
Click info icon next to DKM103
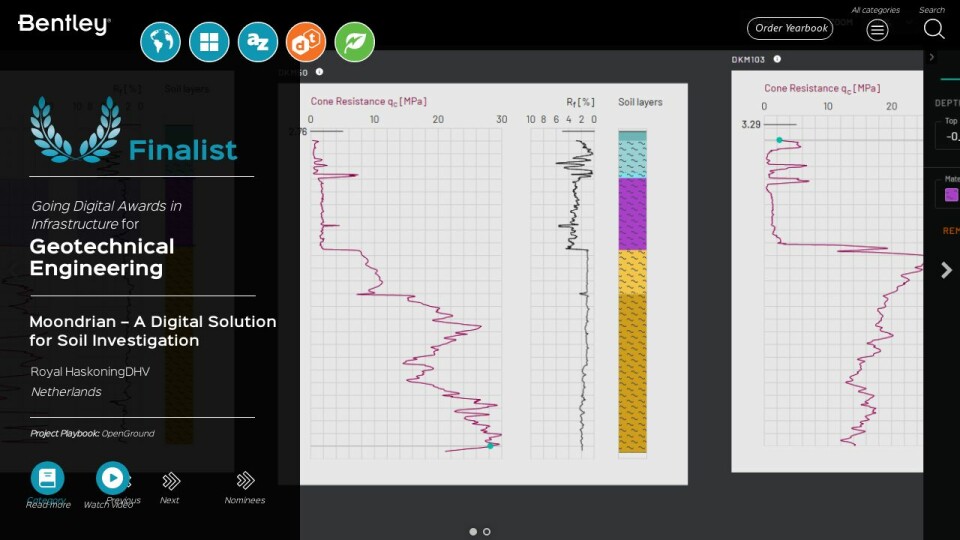(x=777, y=59)
